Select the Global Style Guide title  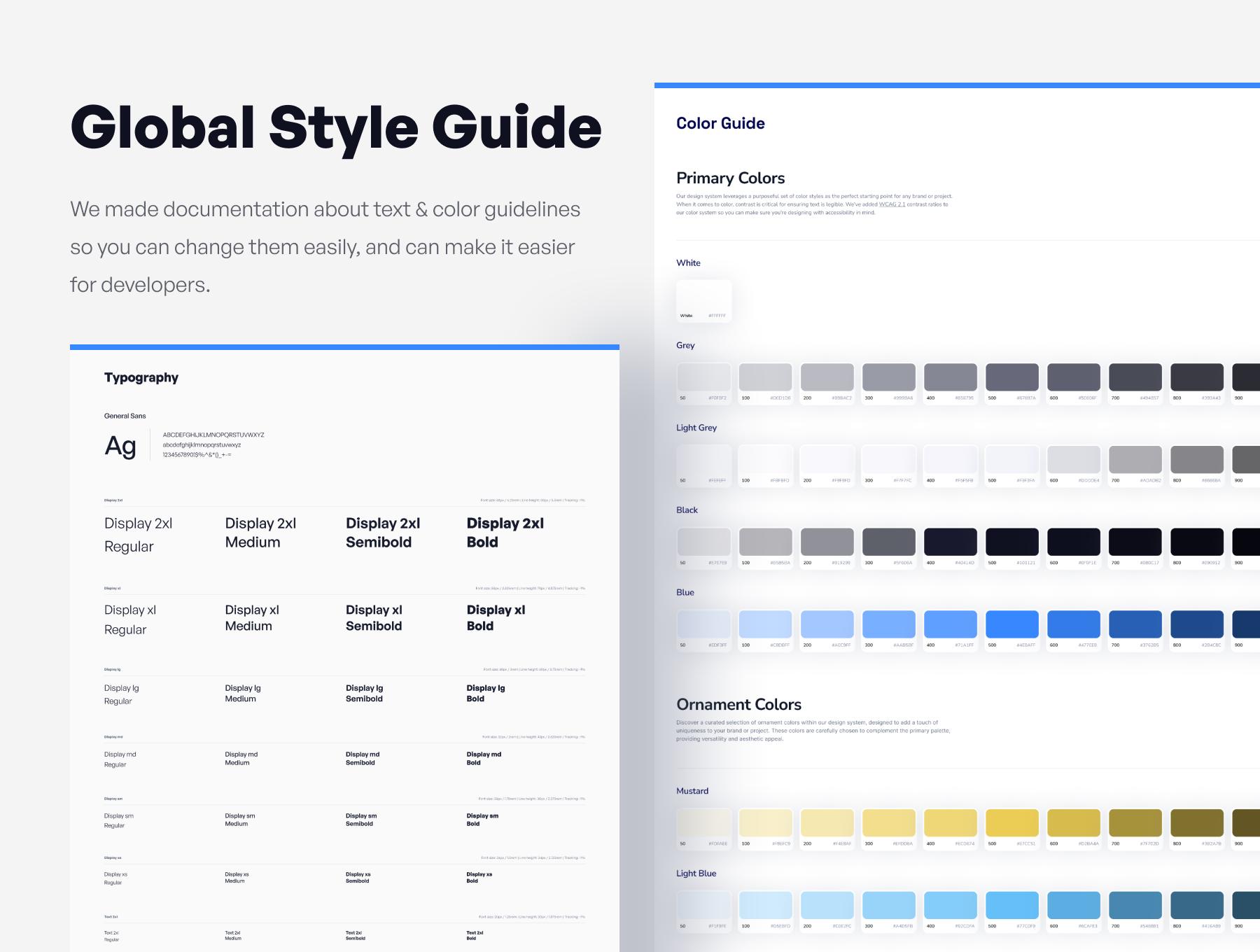click(336, 127)
